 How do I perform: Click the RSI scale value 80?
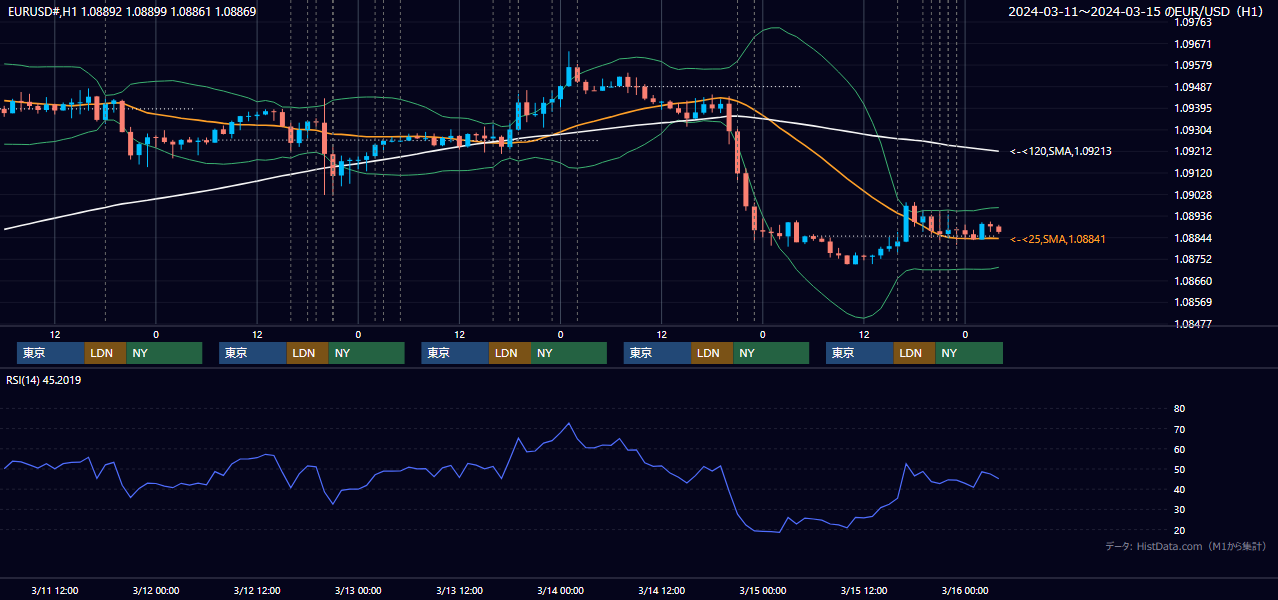pos(1179,409)
